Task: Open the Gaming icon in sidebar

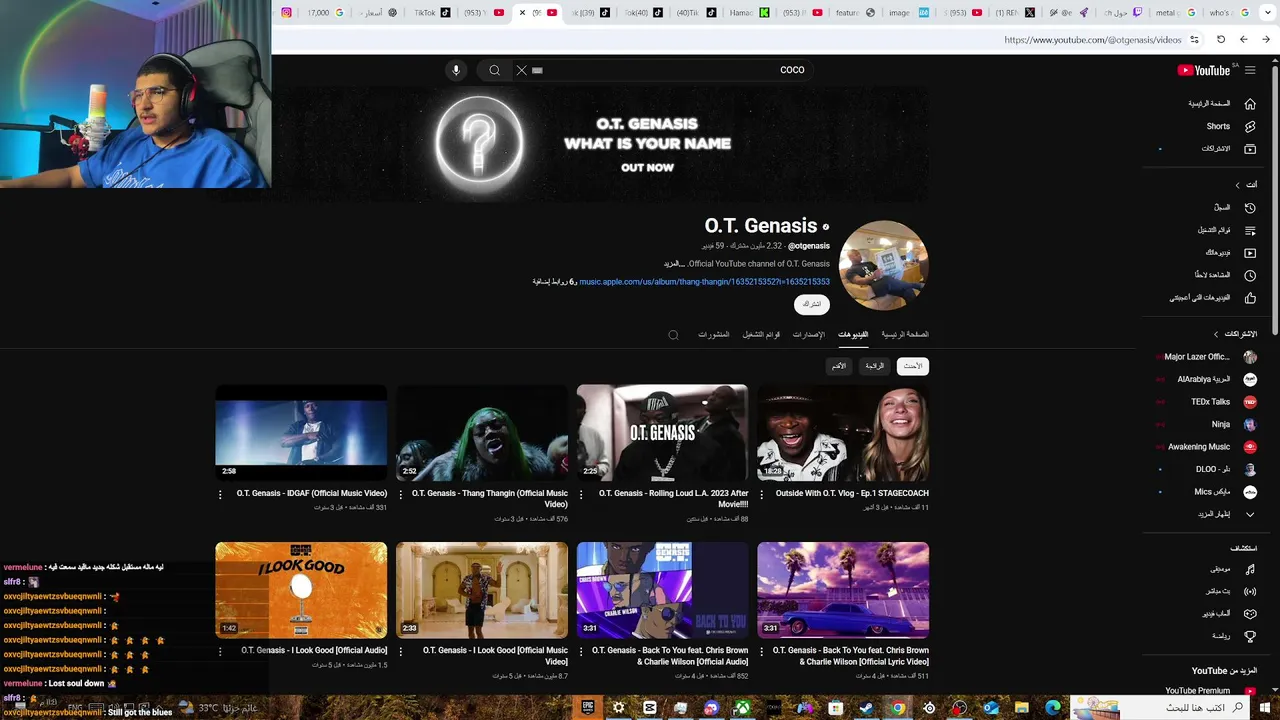Action: pos(1250,614)
